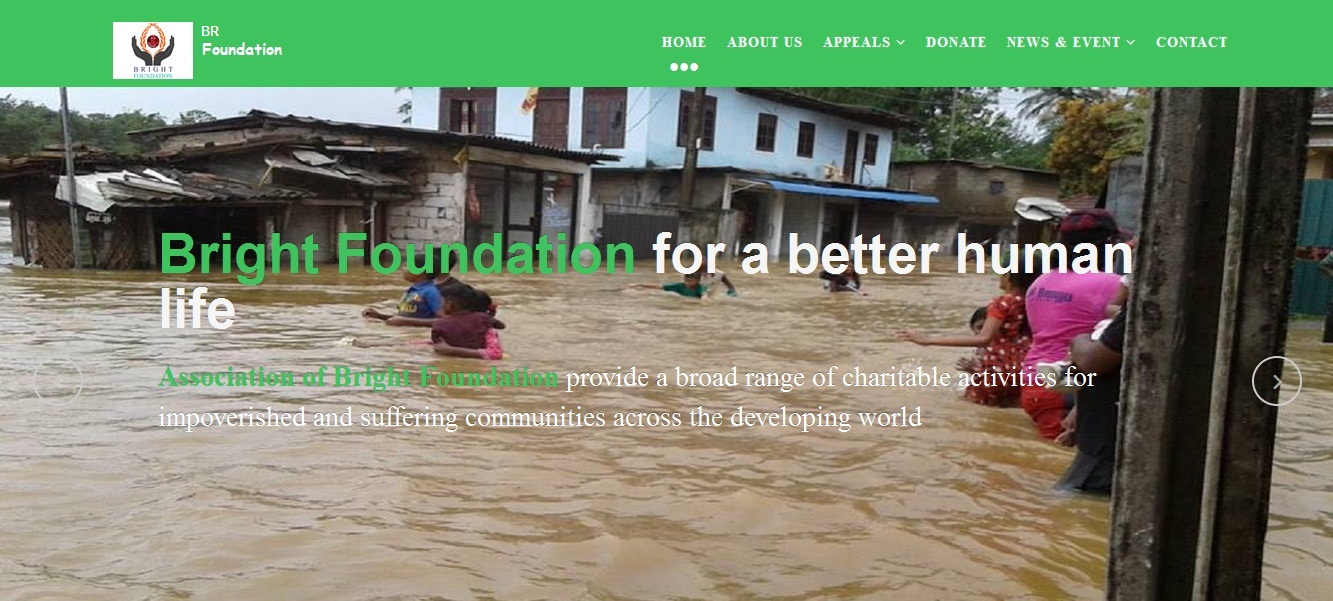Screen dimensions: 1333x601
Task: Click the three dots under HOME
Action: tap(684, 67)
